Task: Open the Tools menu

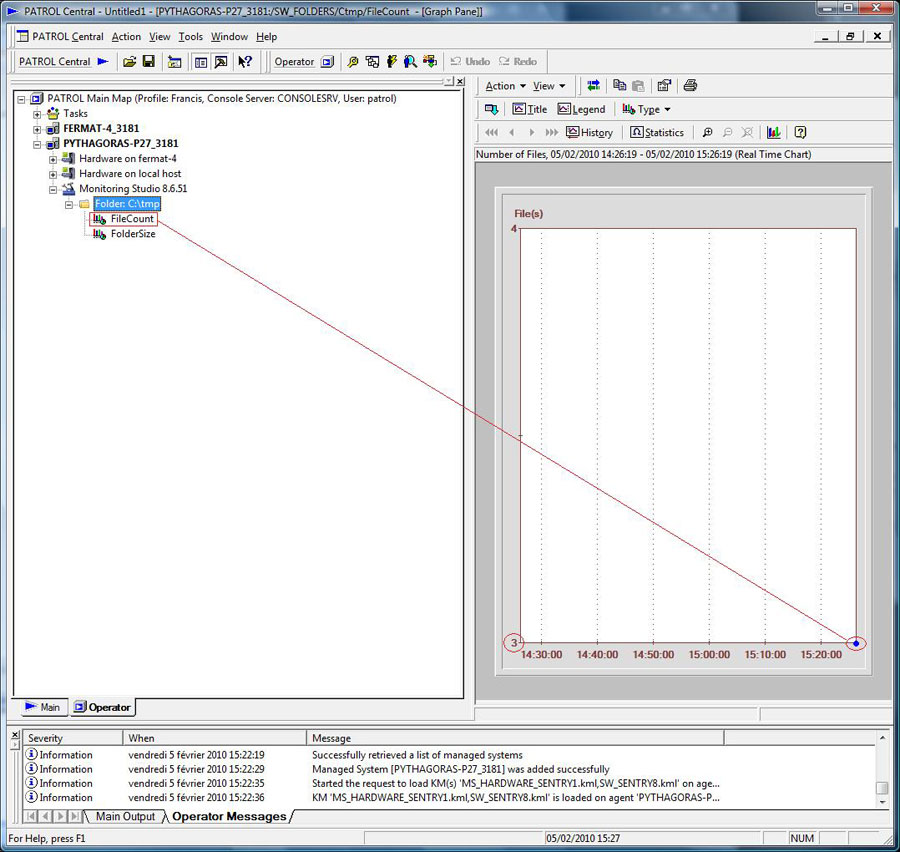Action: pyautogui.click(x=190, y=37)
